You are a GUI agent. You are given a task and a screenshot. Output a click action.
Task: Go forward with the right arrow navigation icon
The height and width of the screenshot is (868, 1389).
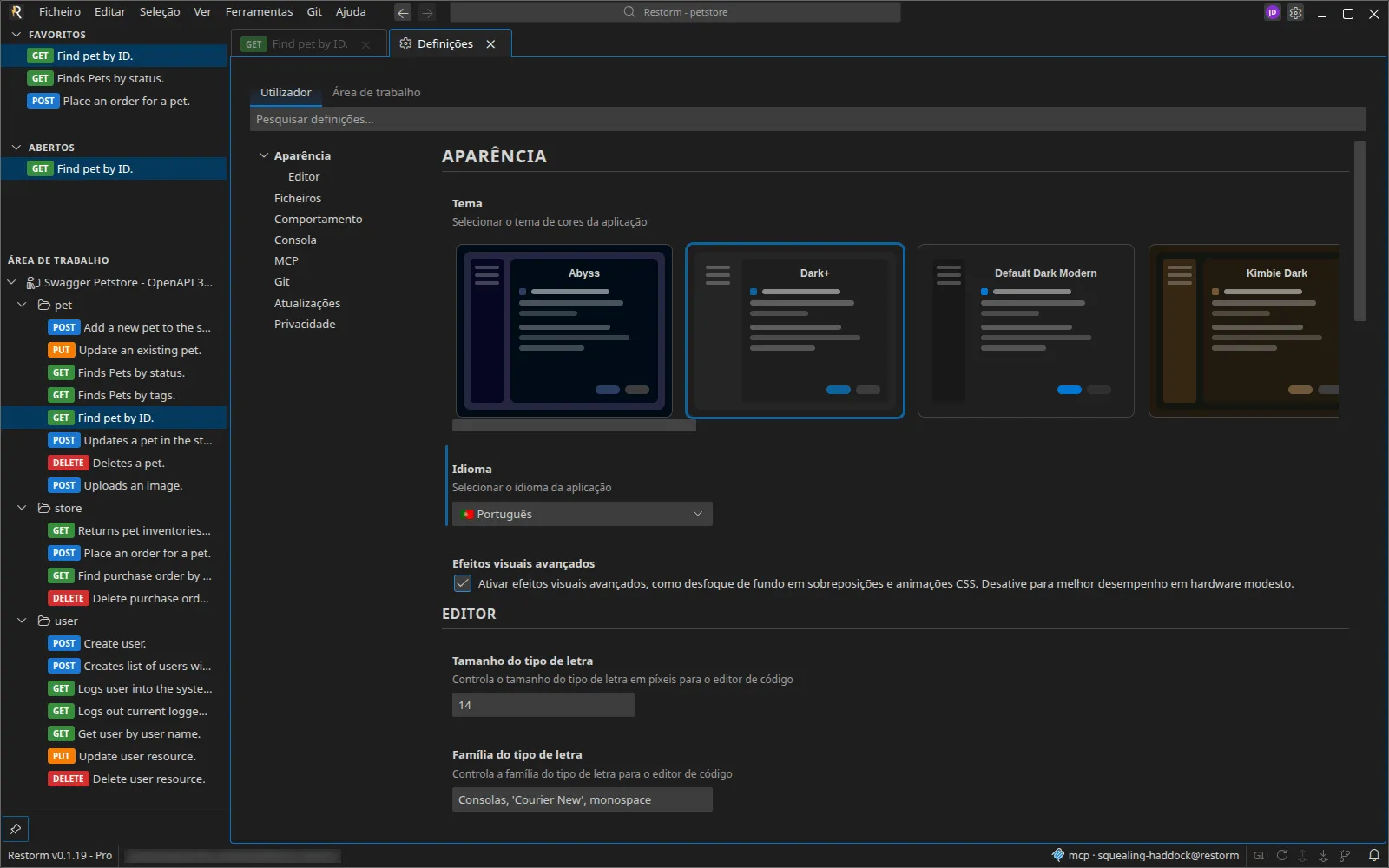point(427,12)
